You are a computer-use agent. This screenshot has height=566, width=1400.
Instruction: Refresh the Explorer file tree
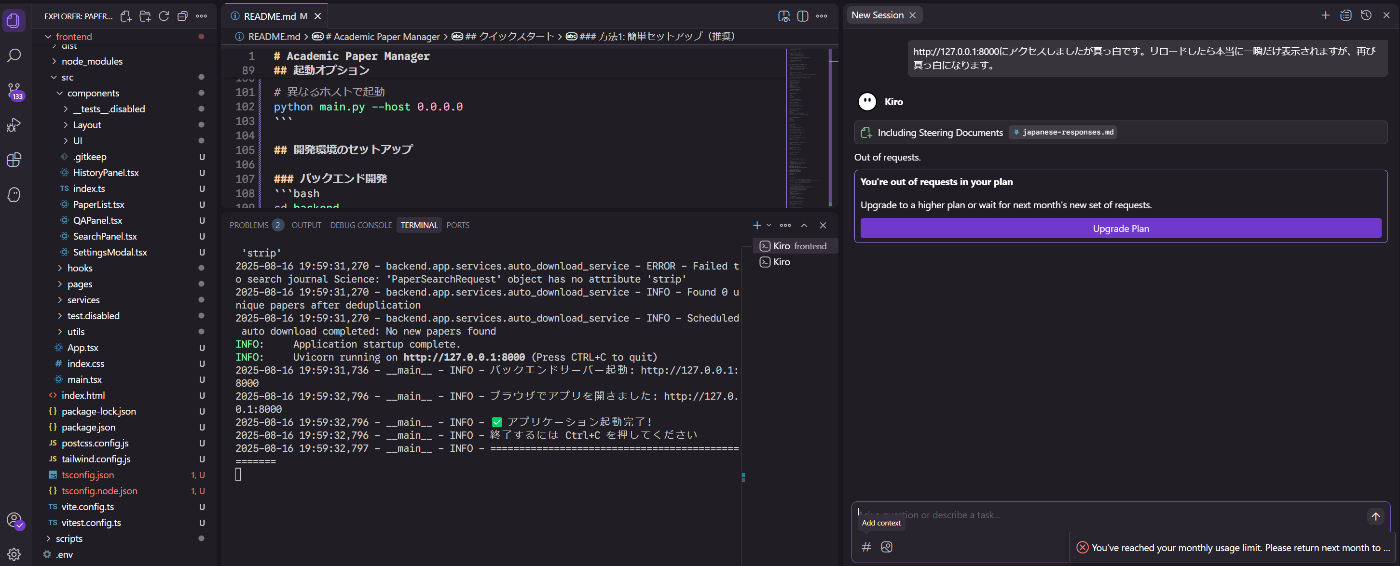pos(163,16)
